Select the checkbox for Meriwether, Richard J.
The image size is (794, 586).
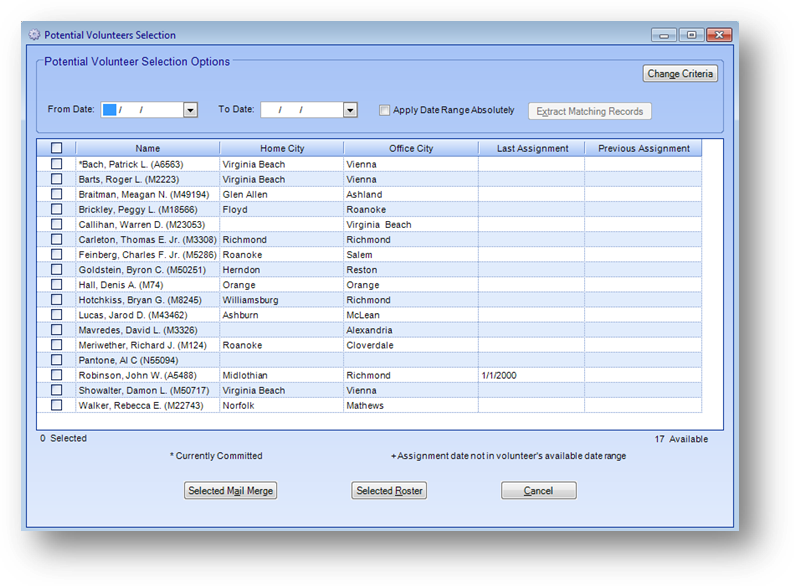click(56, 345)
